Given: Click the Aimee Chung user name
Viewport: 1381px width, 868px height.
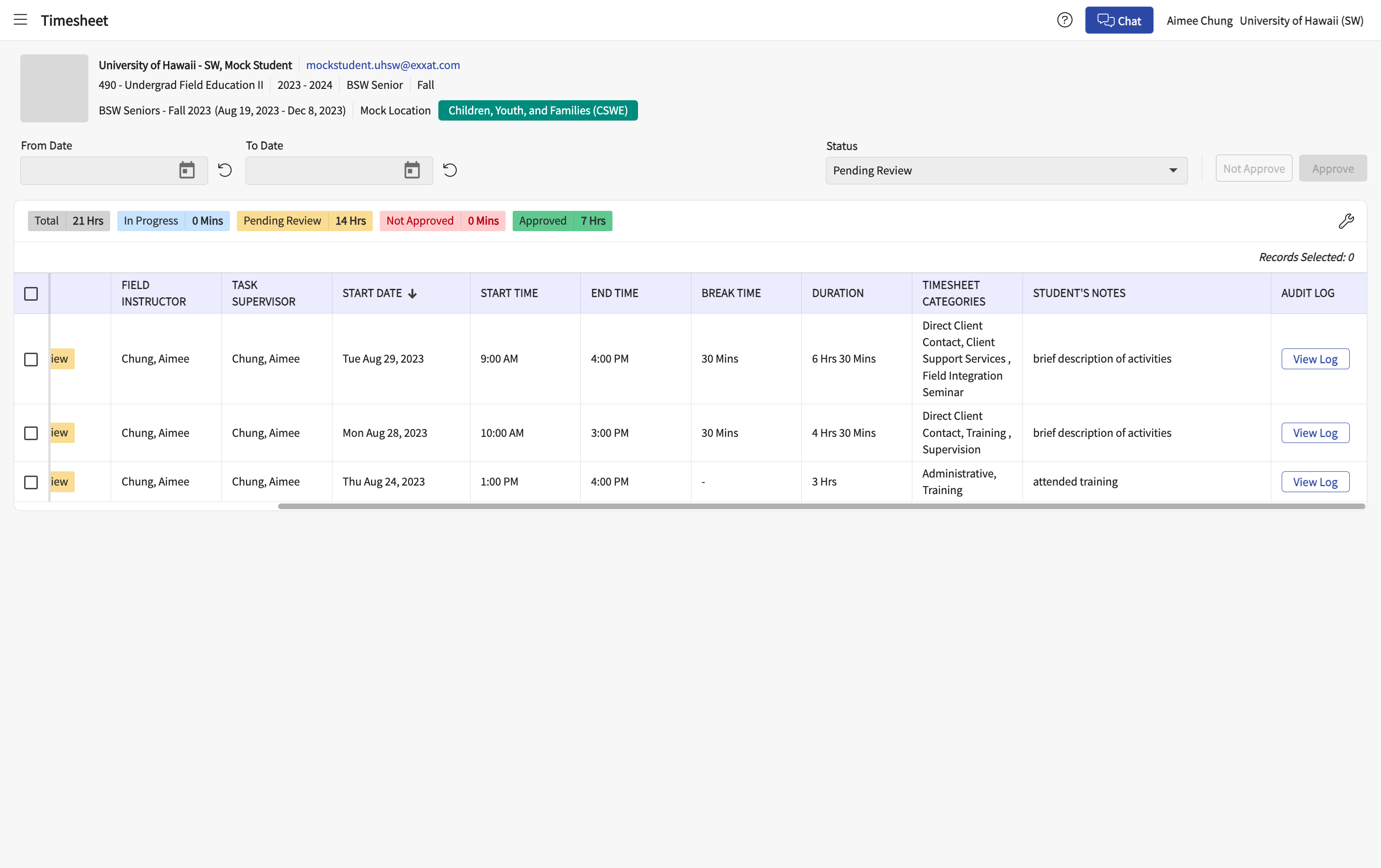Looking at the screenshot, I should click(x=1199, y=21).
